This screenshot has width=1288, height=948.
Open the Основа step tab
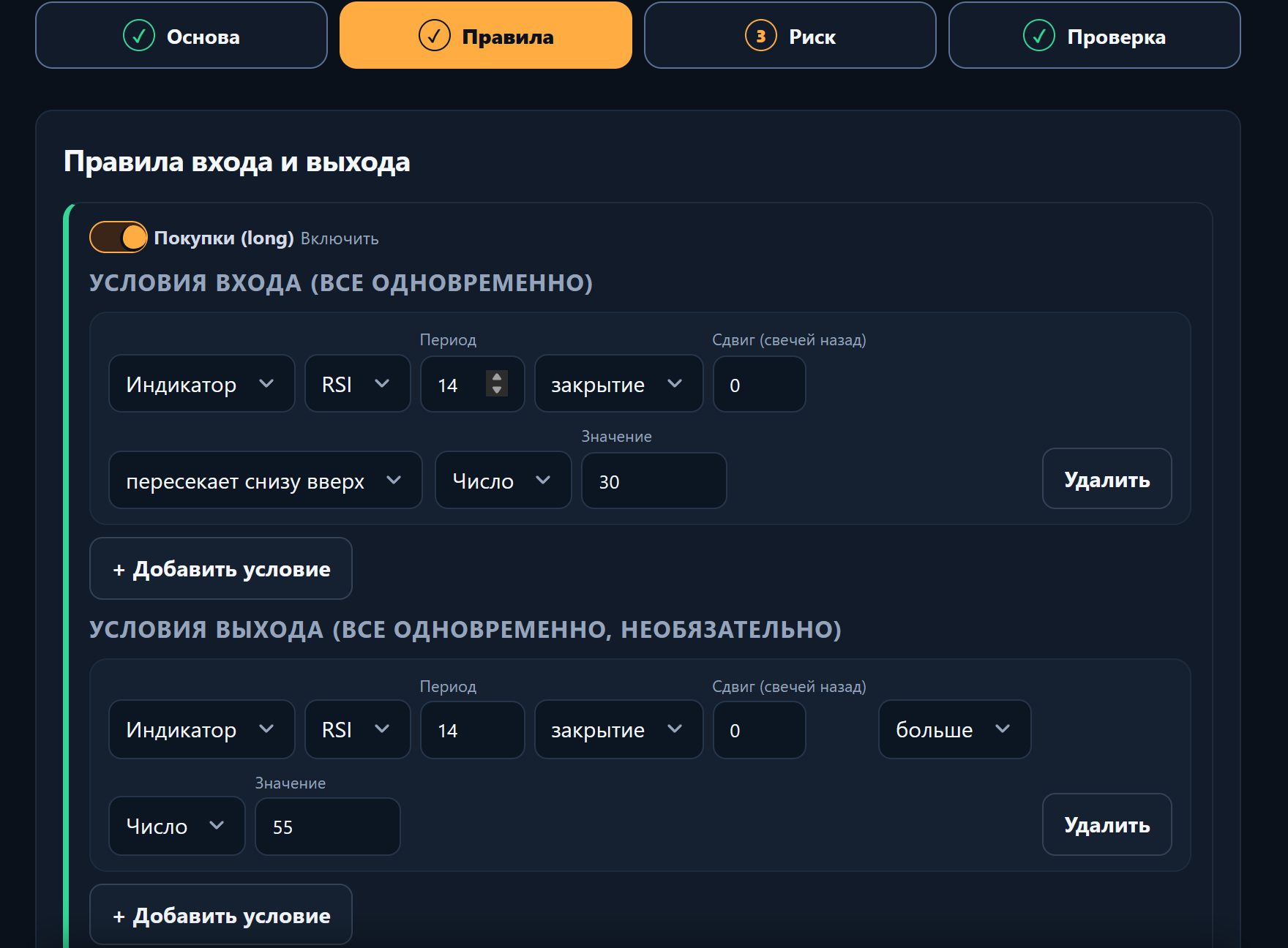(x=181, y=35)
